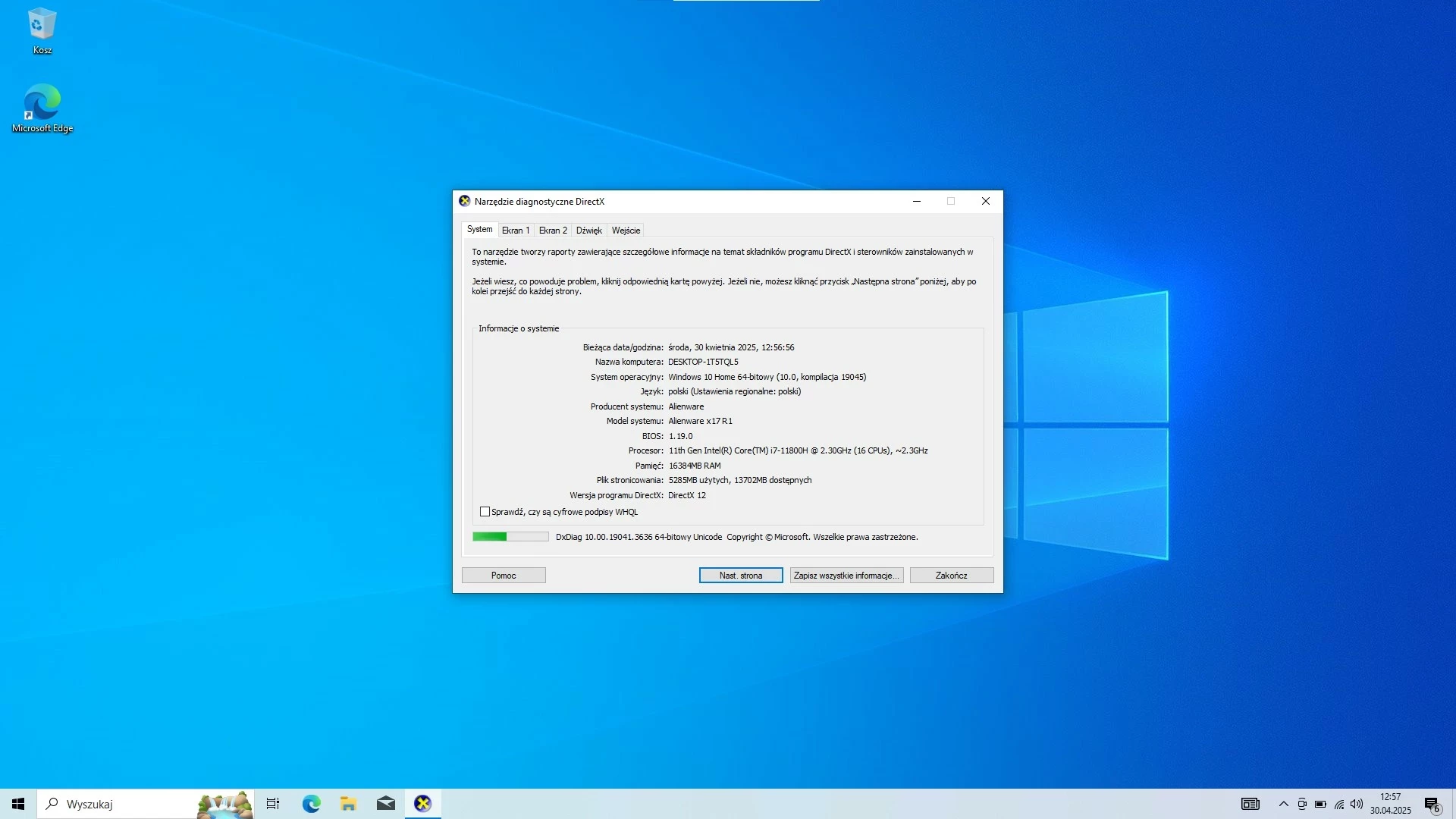The width and height of the screenshot is (1456, 819).
Task: Close the DirectX diagnostic window
Action: click(x=986, y=201)
